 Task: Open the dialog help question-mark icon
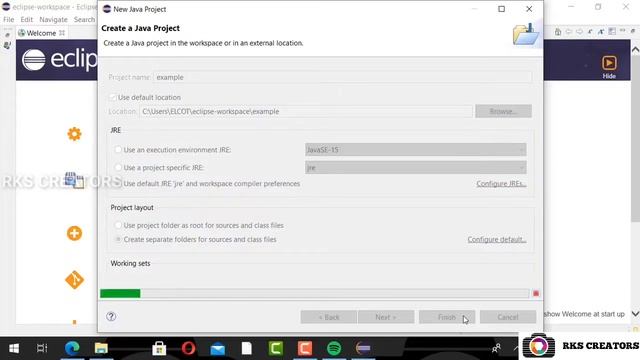coord(111,316)
